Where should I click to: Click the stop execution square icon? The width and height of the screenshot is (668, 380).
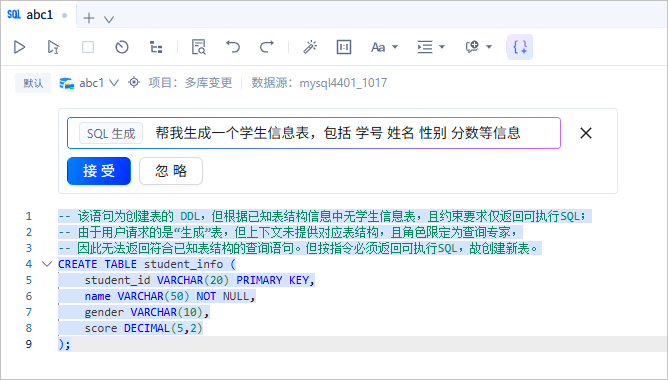coord(88,47)
